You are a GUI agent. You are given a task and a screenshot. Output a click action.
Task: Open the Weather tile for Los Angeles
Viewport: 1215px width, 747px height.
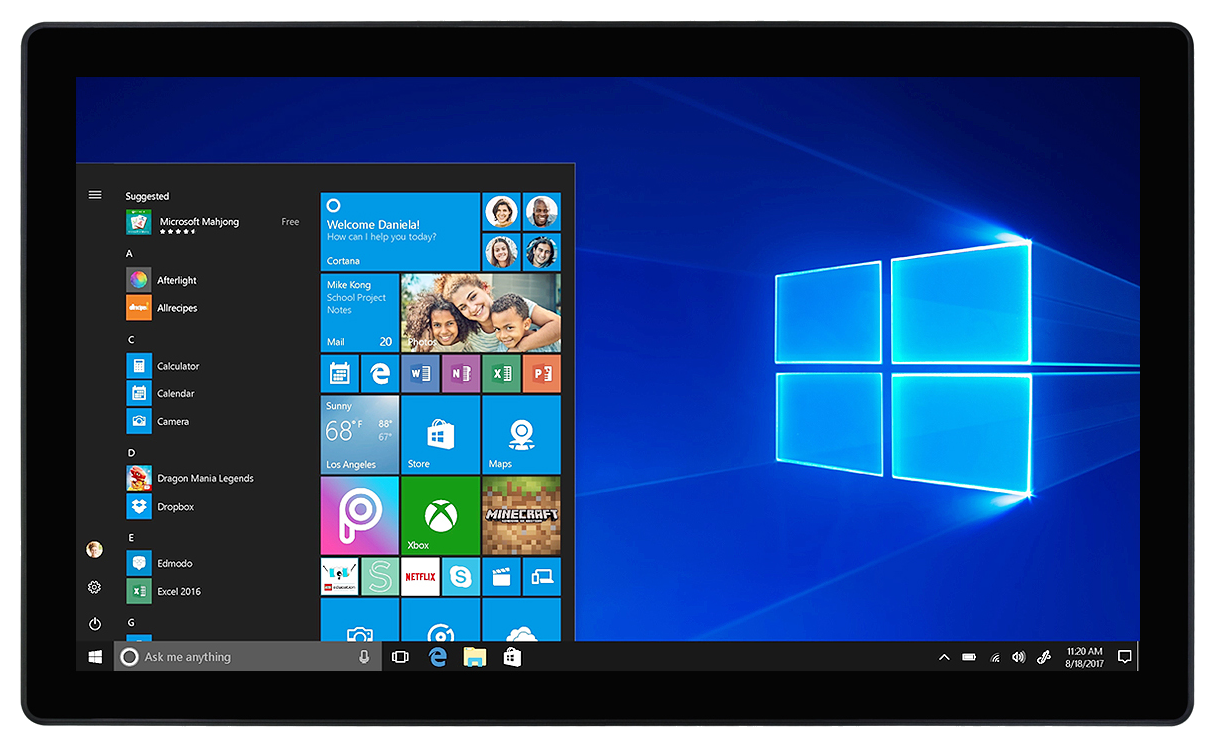click(x=360, y=434)
